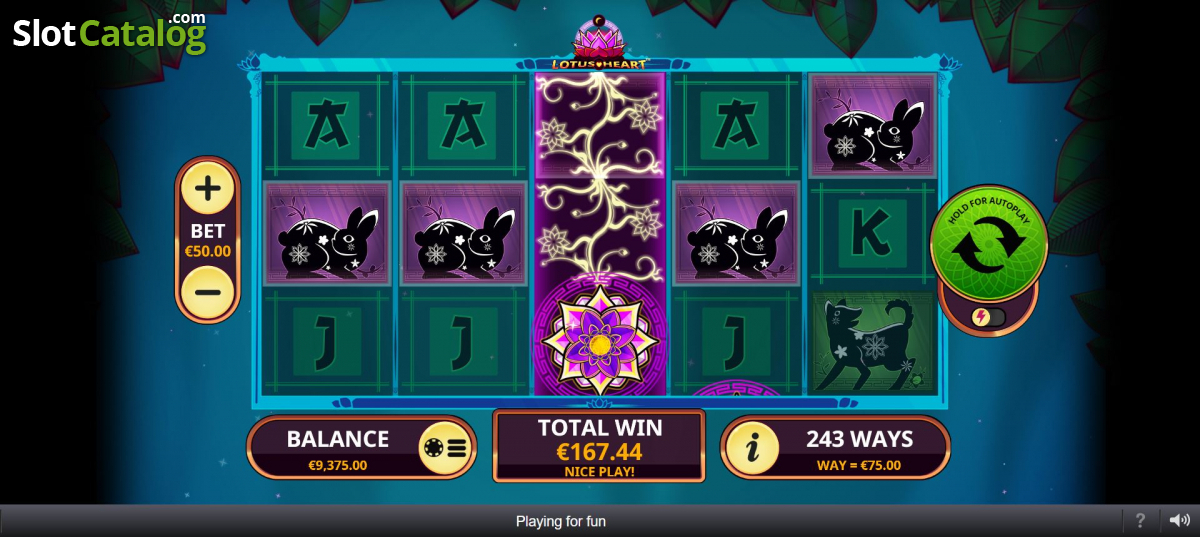Click the K symbol on reel five
This screenshot has width=1200, height=537.
click(x=873, y=234)
